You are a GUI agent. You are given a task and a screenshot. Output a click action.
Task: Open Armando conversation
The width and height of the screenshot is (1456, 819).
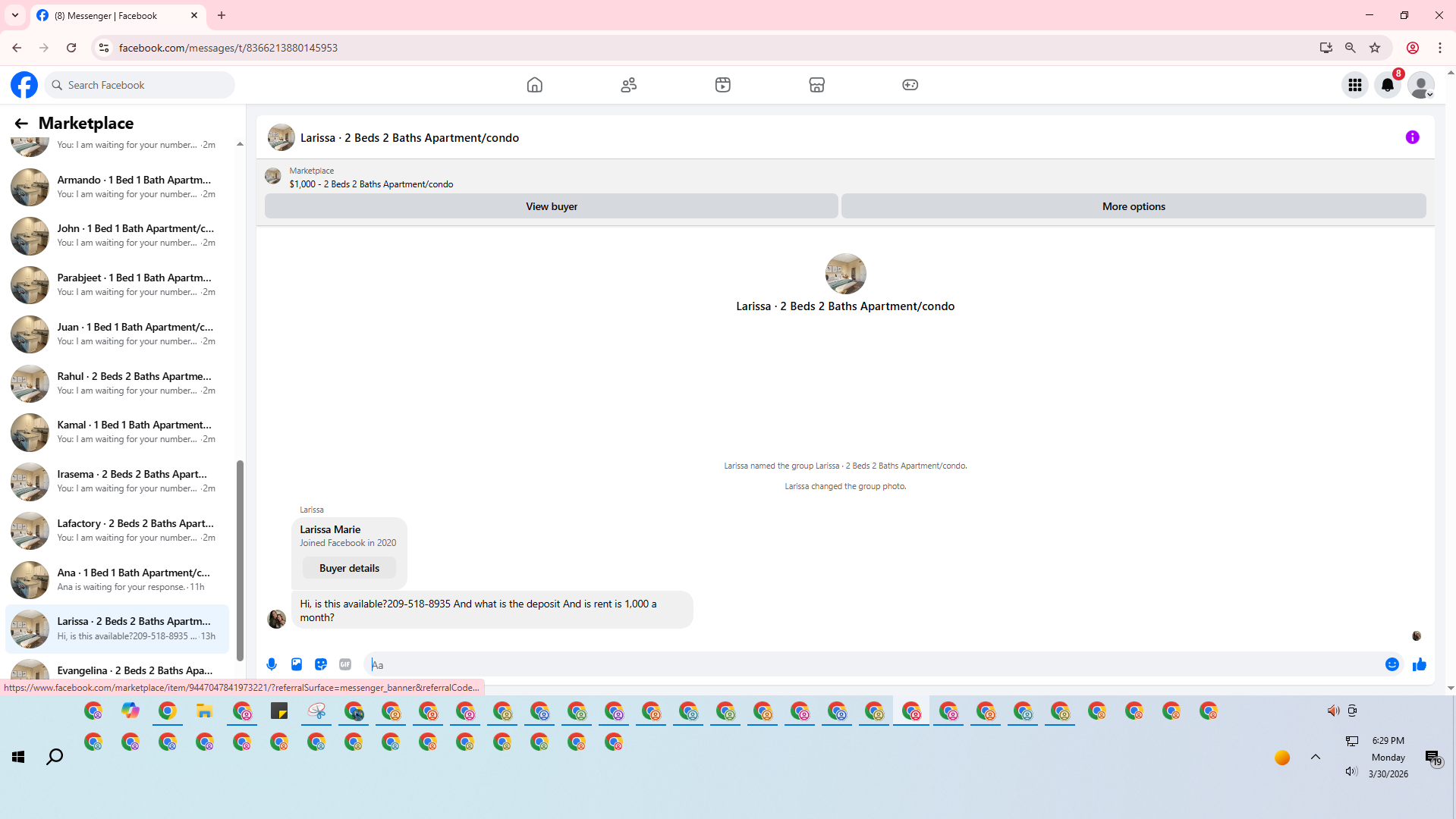click(x=117, y=187)
